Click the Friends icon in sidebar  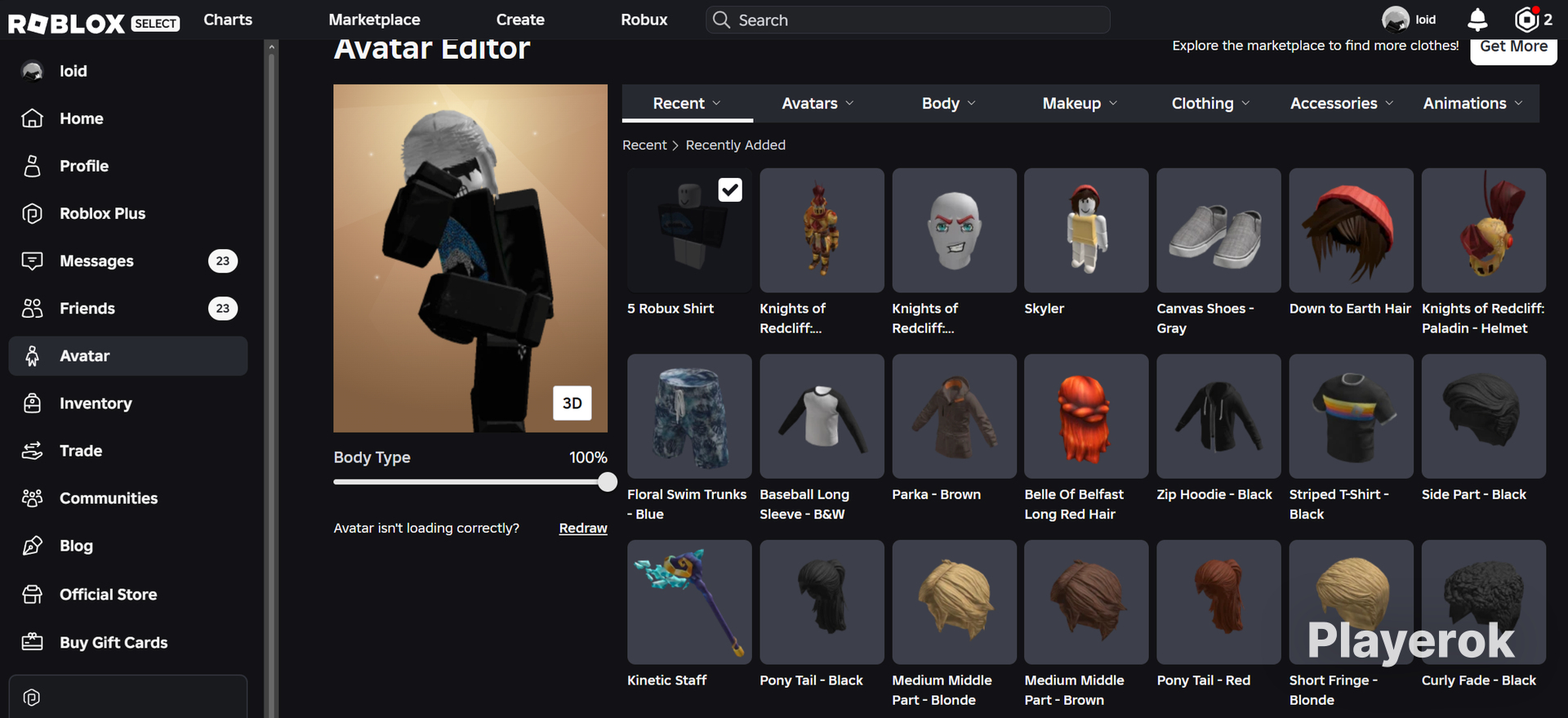pos(32,308)
